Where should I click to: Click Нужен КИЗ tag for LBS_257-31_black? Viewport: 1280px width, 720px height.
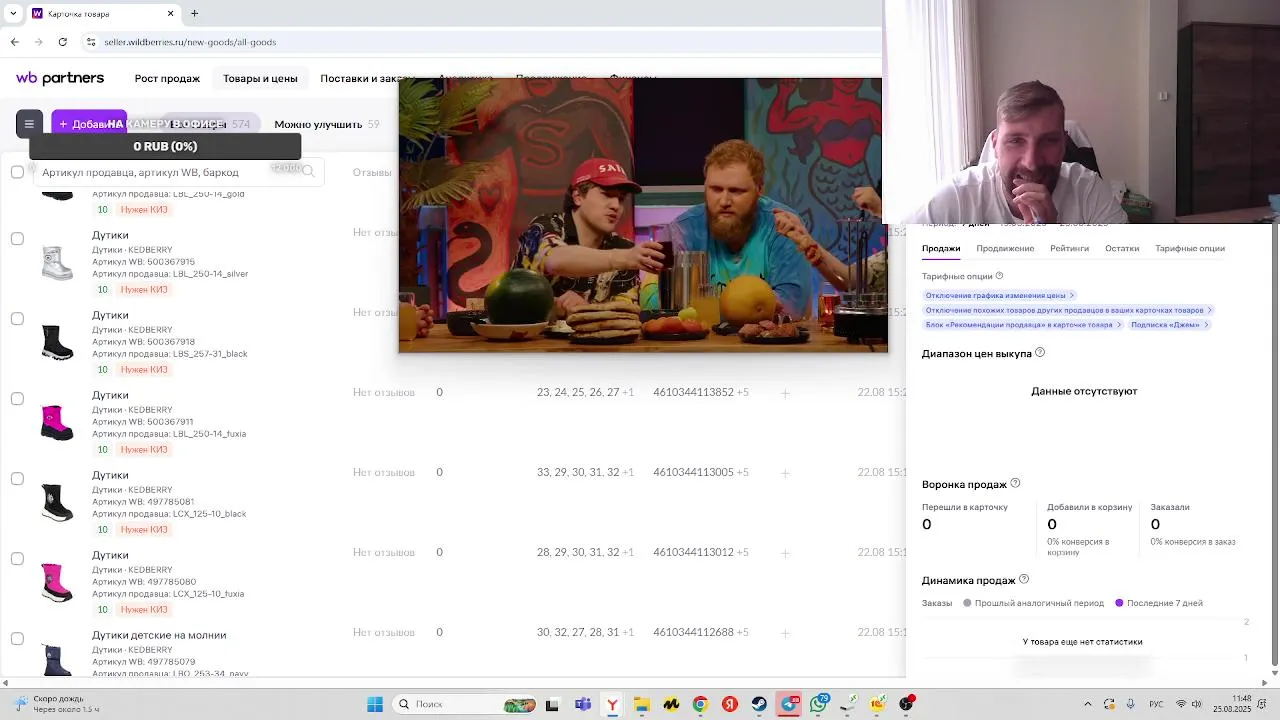click(x=144, y=370)
